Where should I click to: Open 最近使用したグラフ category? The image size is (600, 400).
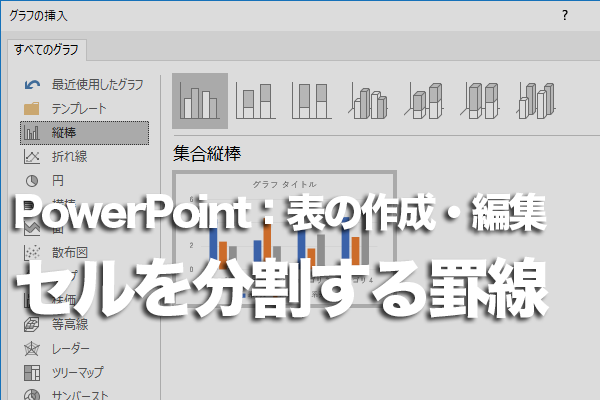(x=84, y=85)
